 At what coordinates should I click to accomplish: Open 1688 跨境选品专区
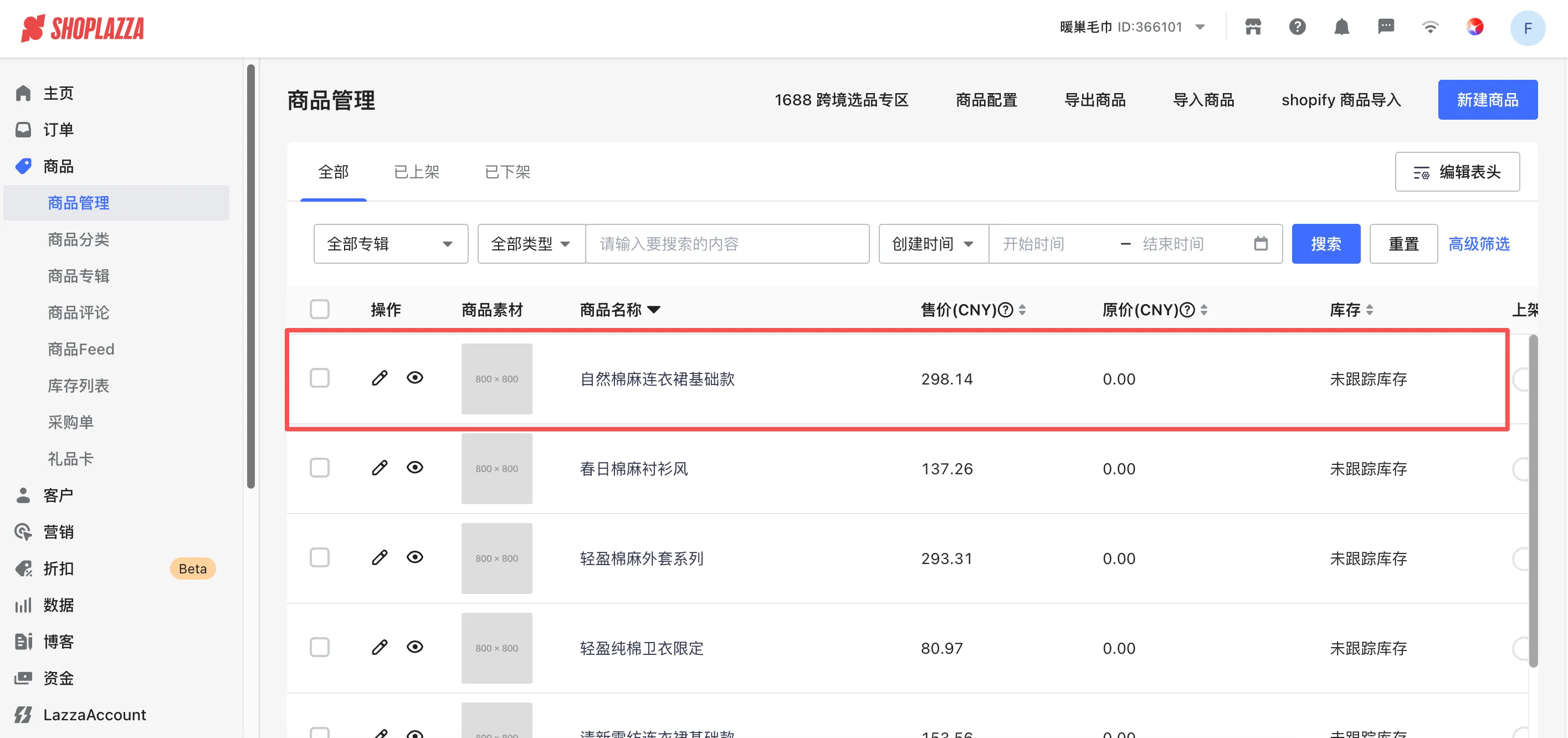coord(841,100)
